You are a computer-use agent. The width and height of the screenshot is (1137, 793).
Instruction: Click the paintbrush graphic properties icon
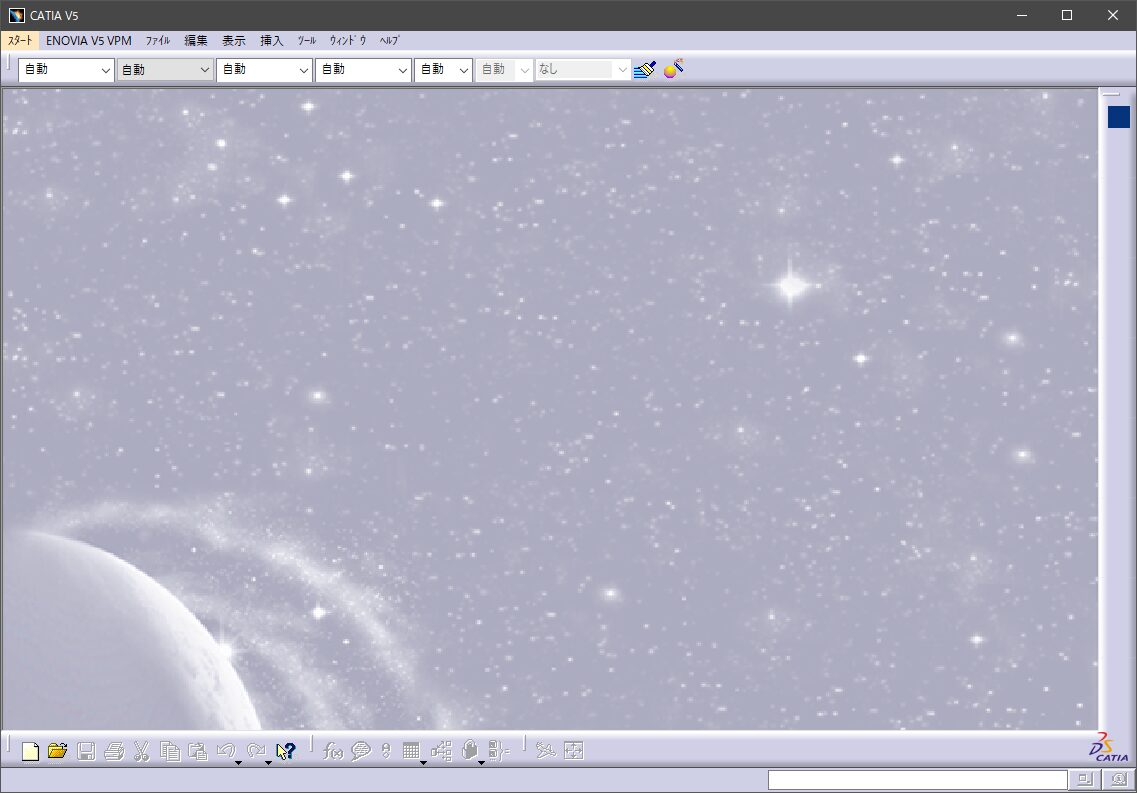(645, 70)
